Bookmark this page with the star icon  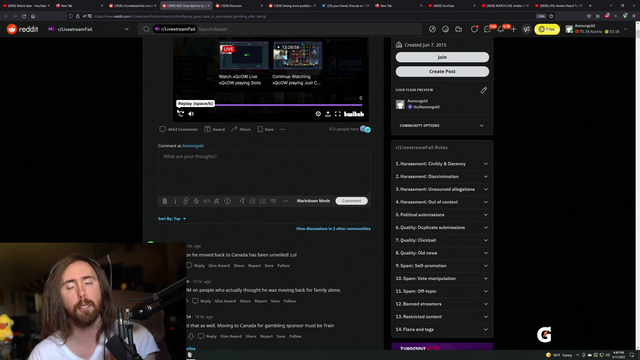[551, 16]
